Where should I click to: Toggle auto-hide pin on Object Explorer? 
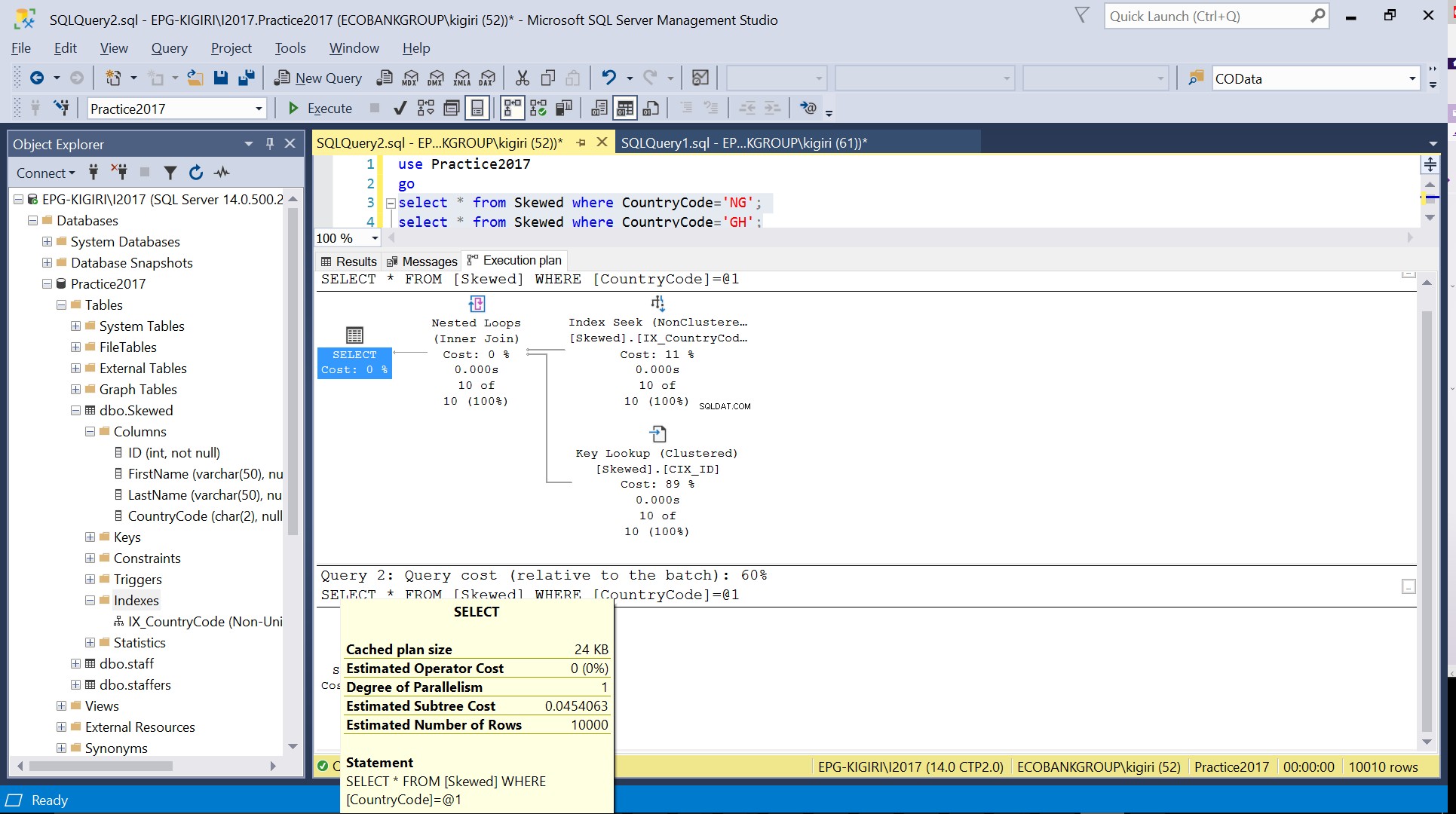click(x=270, y=143)
